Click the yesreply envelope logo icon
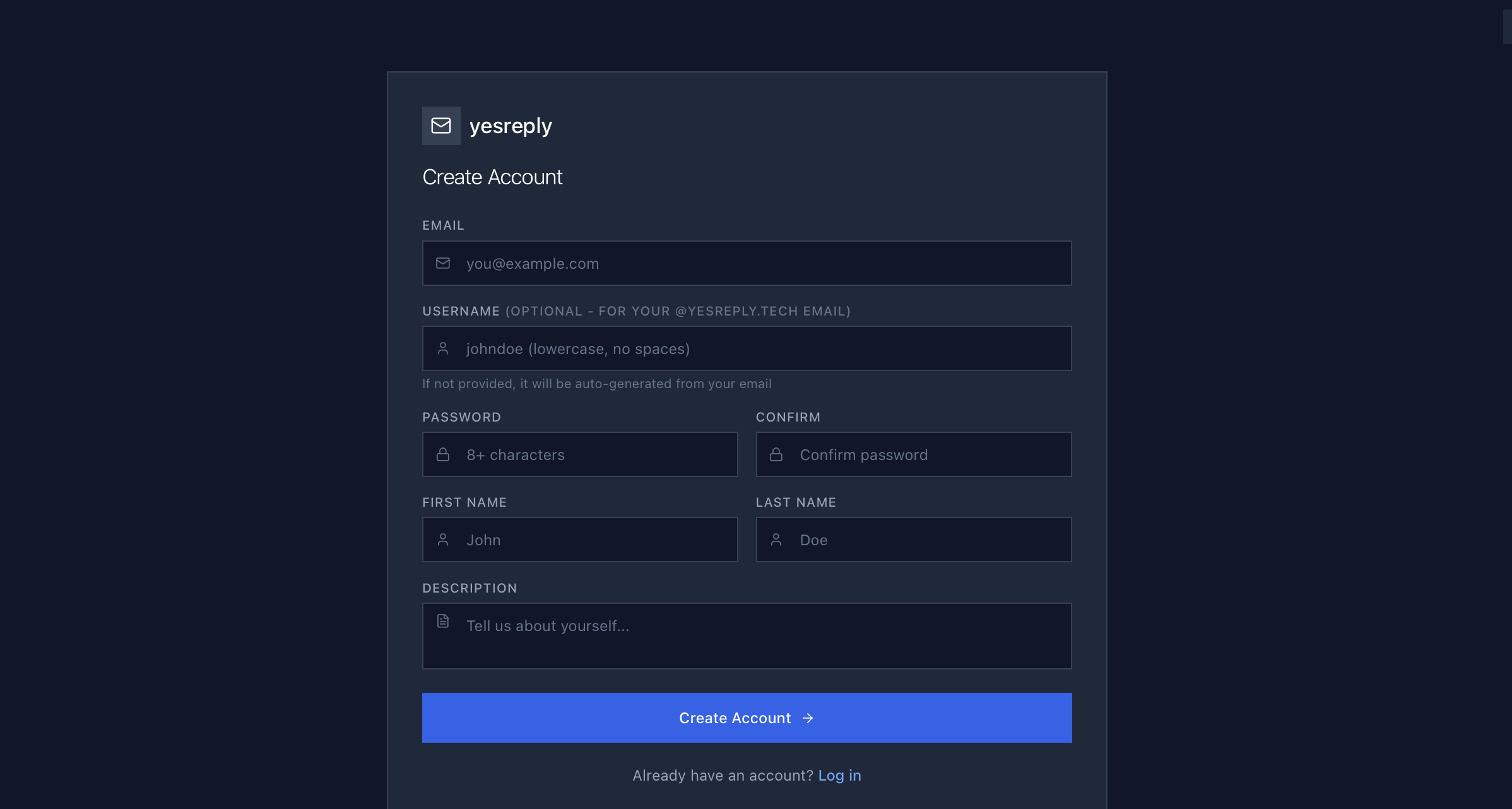 point(441,126)
